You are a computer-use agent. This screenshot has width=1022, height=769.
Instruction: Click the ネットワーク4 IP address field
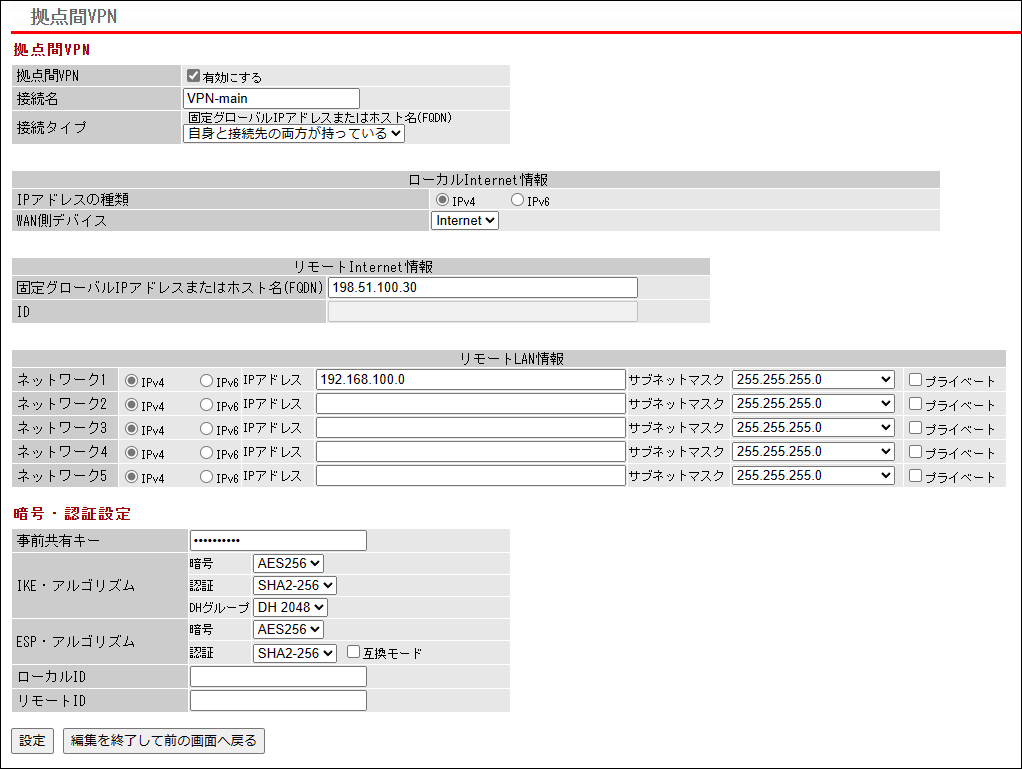tap(471, 452)
